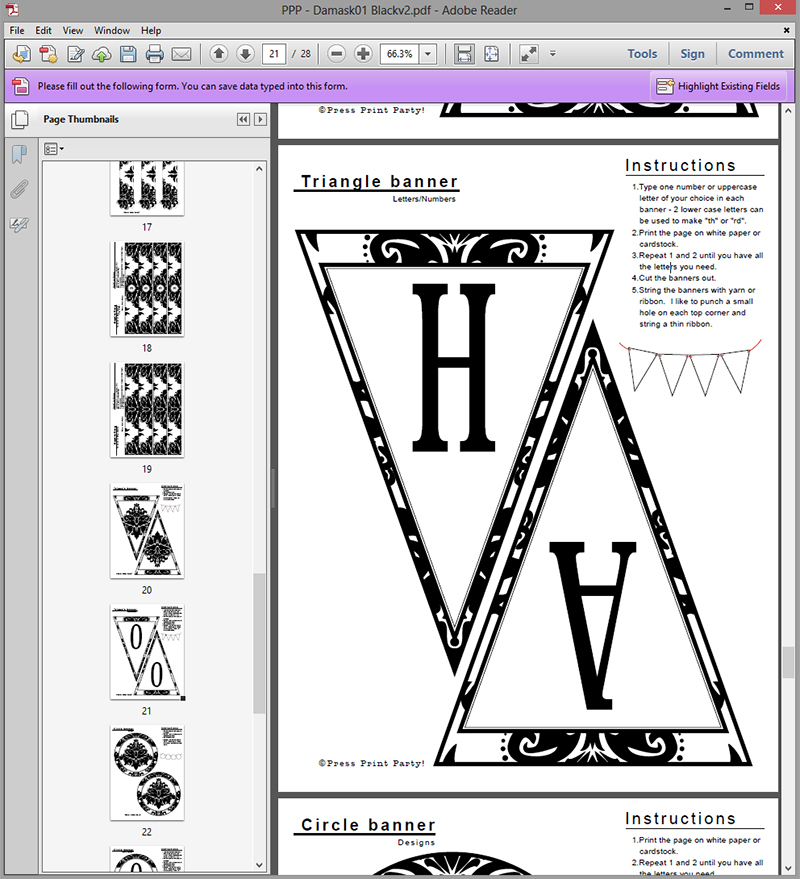Screen dimensions: 800x879
Task: Click the convert file to PDF icon
Action: (x=48, y=54)
